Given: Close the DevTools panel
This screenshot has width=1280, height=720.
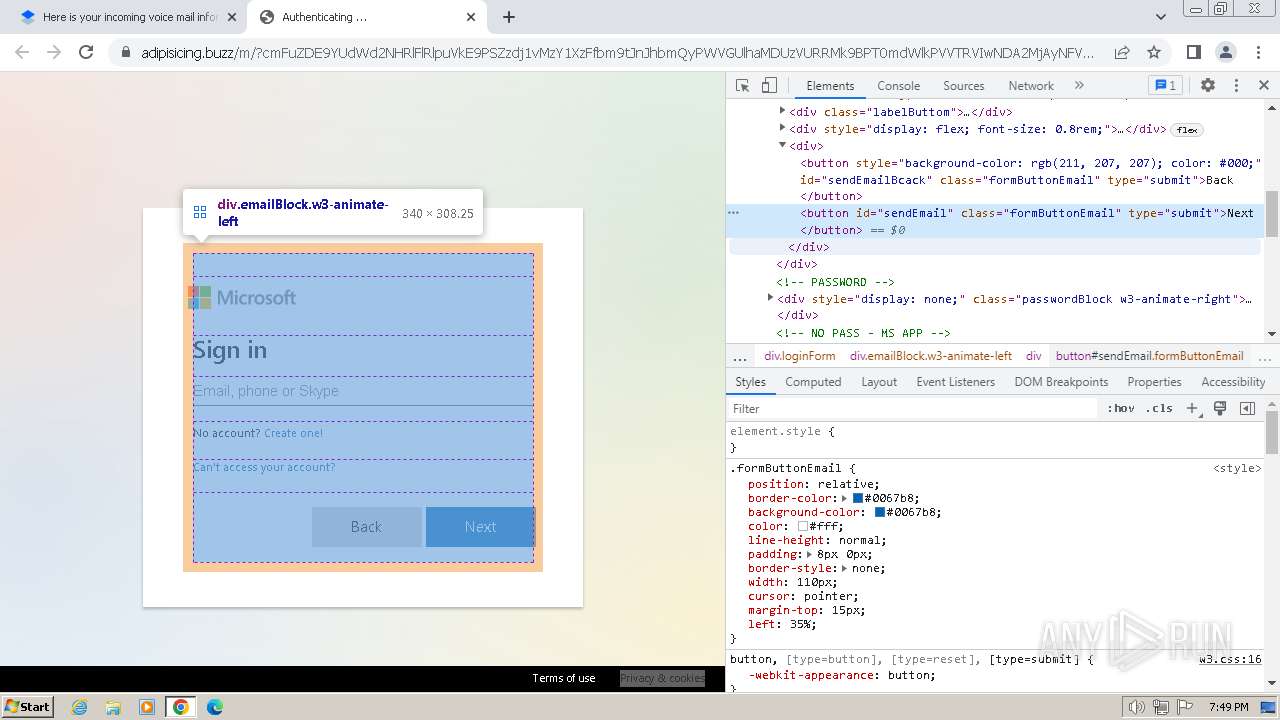Looking at the screenshot, I should click(x=1263, y=86).
